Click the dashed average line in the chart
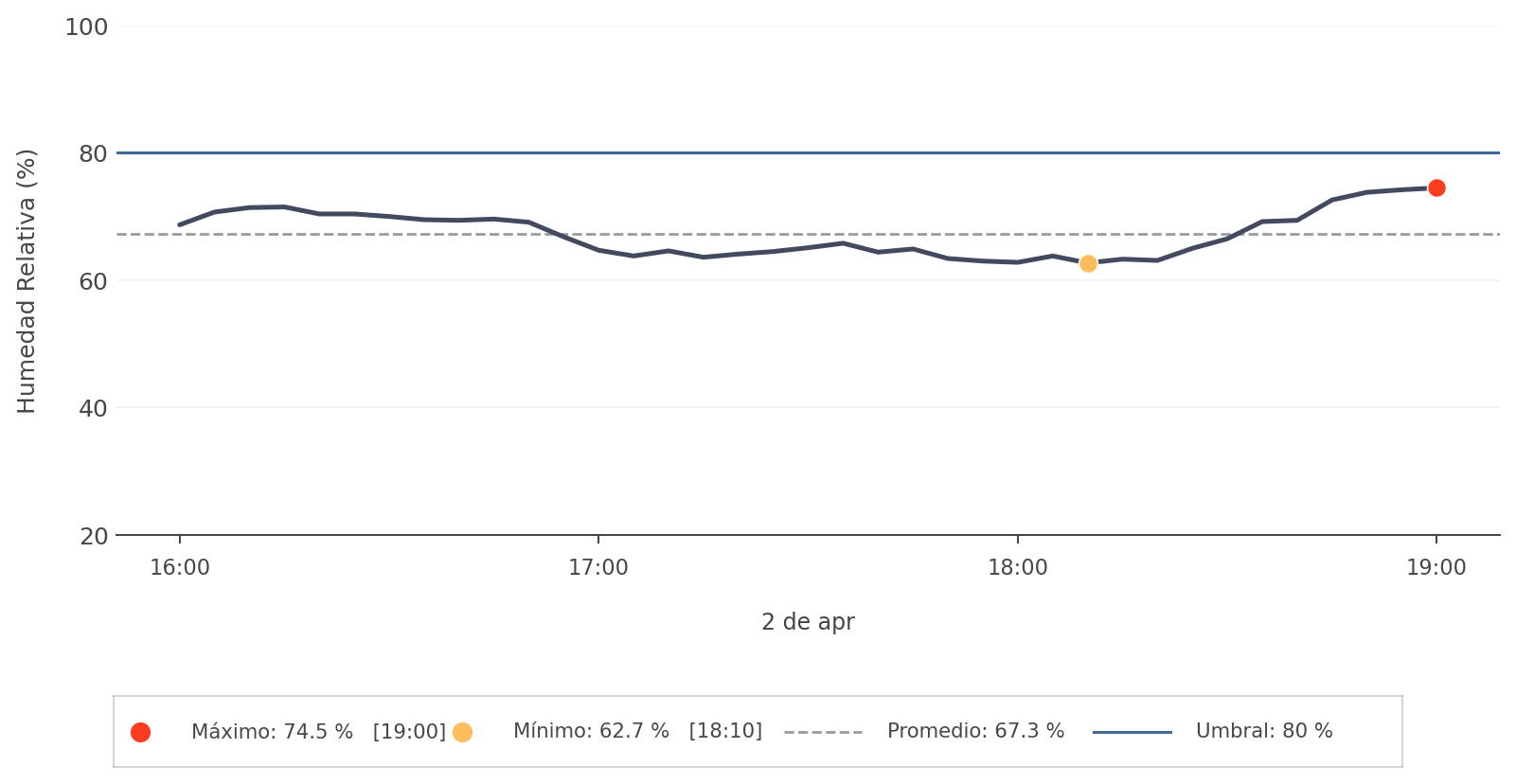This screenshot has width=1516, height=784. click(379, 234)
